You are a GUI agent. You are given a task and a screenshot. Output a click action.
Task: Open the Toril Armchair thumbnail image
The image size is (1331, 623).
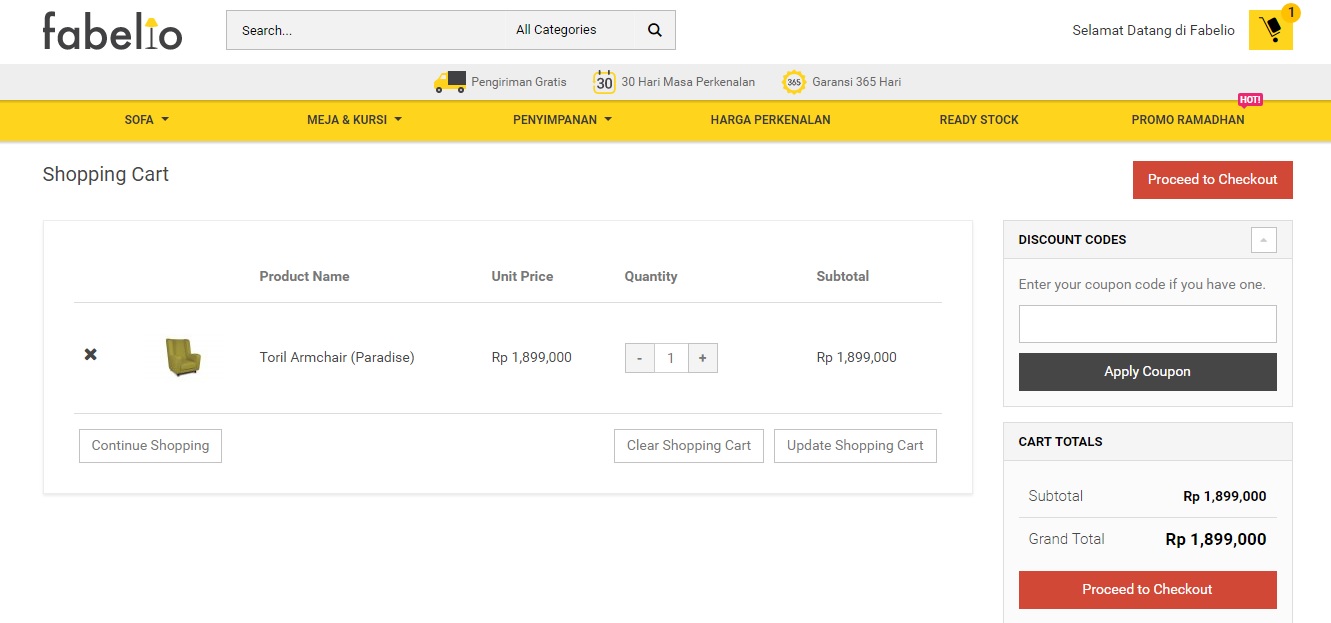pos(183,357)
